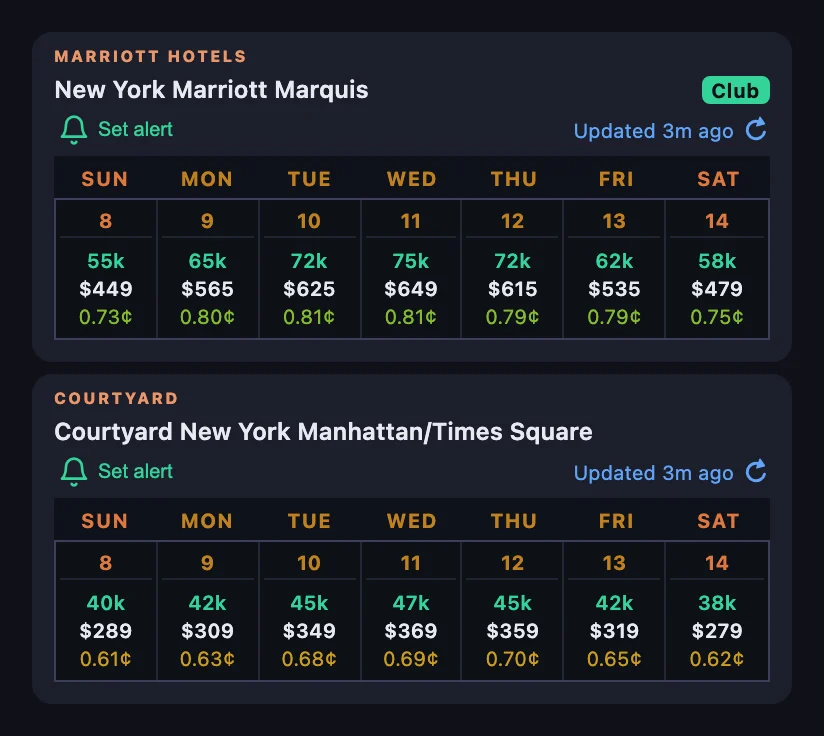Screen dimensions: 824x736
Task: Click the SAT column header in the Marriott Marquis table
Action: (718, 179)
